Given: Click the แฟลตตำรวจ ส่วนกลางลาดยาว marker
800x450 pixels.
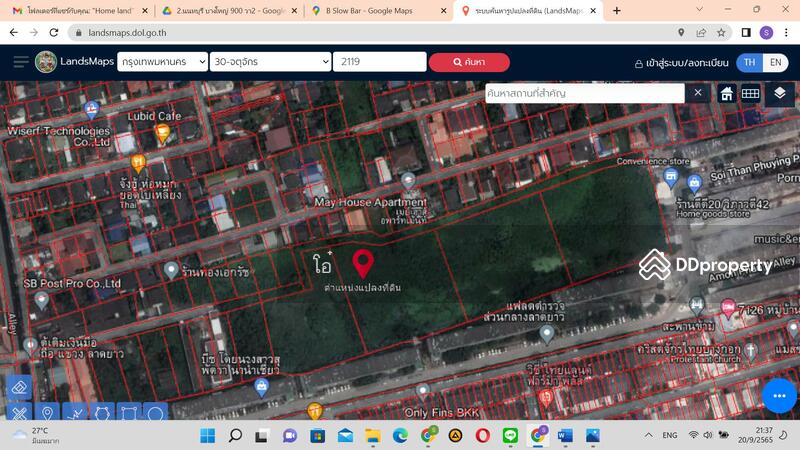Looking at the screenshot, I should (x=547, y=335).
